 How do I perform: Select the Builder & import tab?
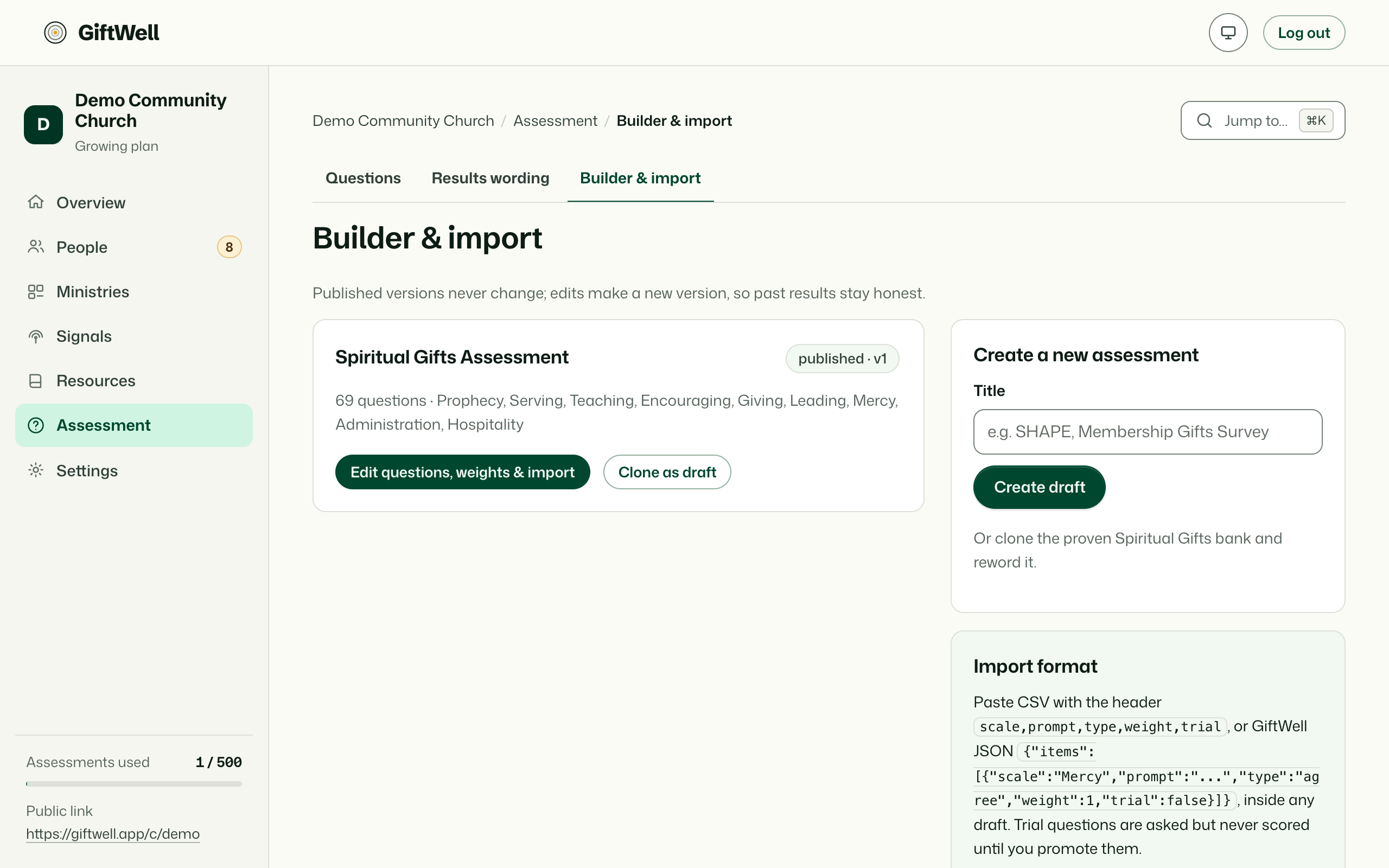[x=640, y=178]
